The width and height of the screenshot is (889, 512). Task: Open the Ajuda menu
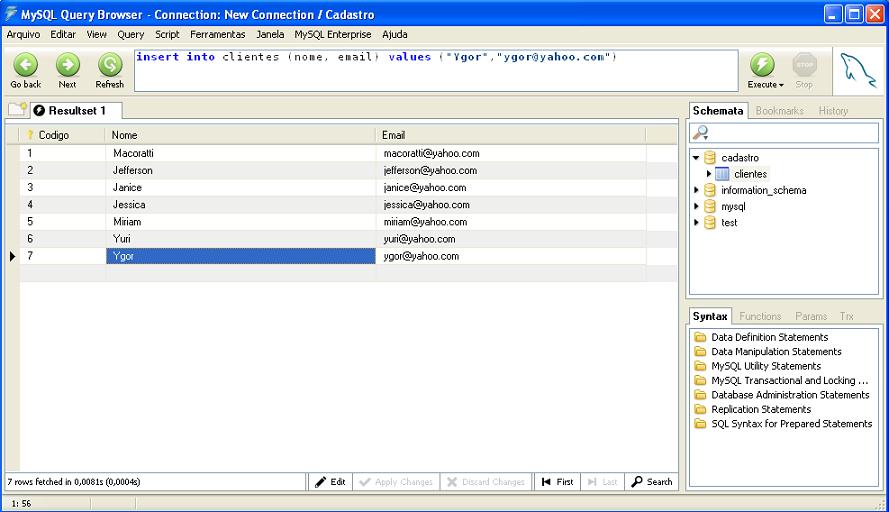pyautogui.click(x=395, y=35)
